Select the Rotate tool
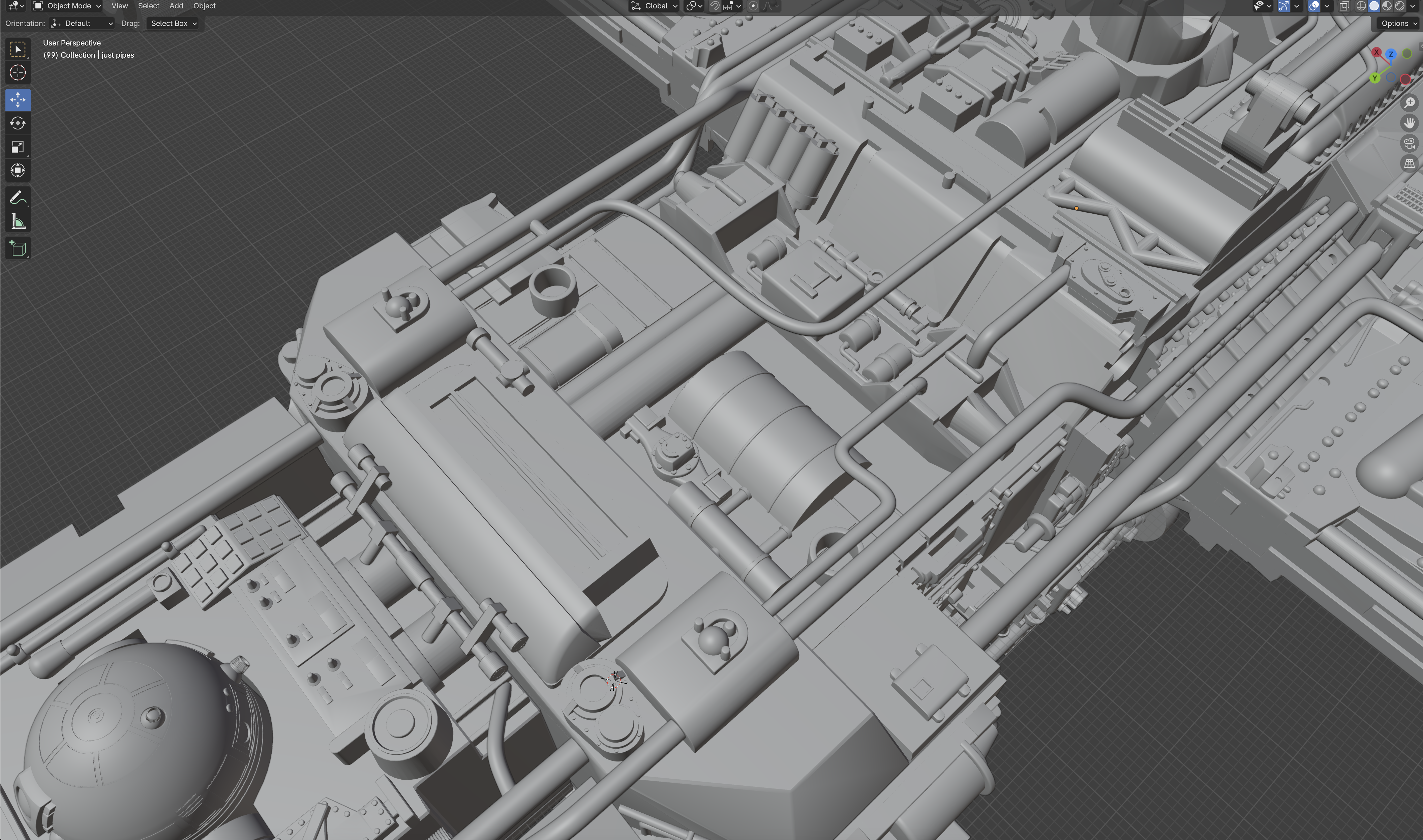 [18, 123]
